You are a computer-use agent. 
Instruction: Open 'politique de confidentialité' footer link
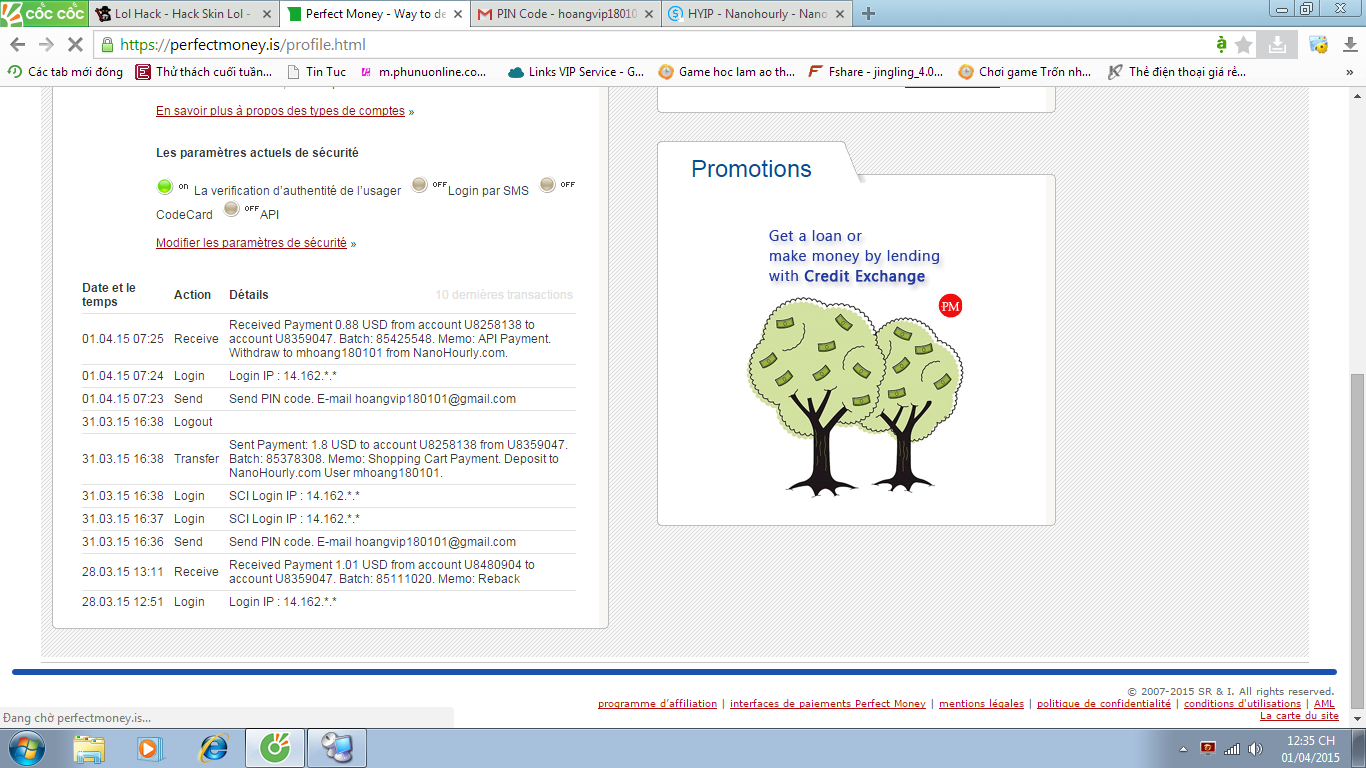(x=1104, y=704)
